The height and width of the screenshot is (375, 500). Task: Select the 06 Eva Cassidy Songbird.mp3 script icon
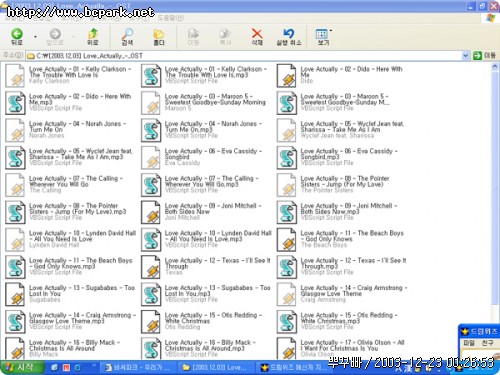tap(287, 158)
